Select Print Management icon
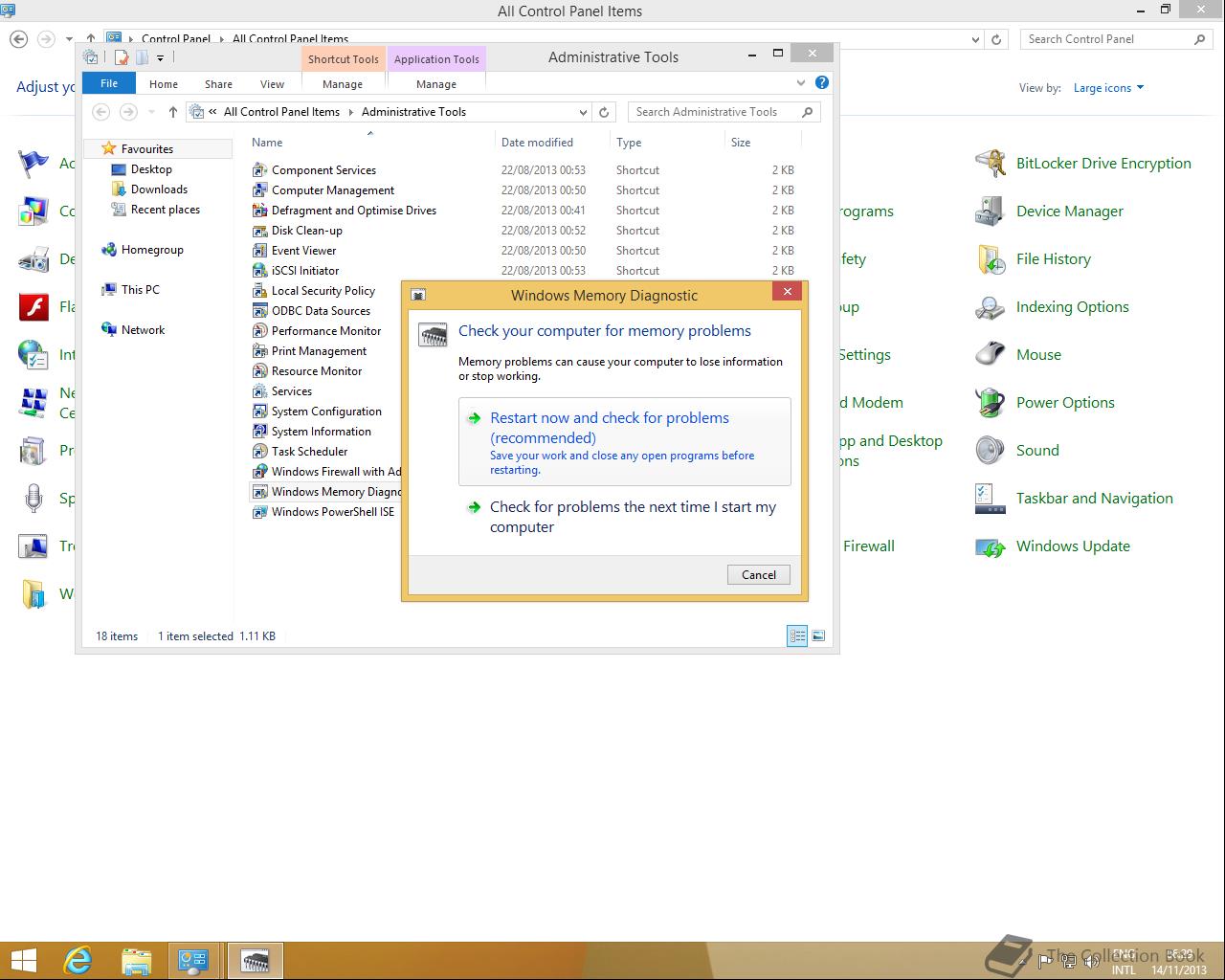 259,351
